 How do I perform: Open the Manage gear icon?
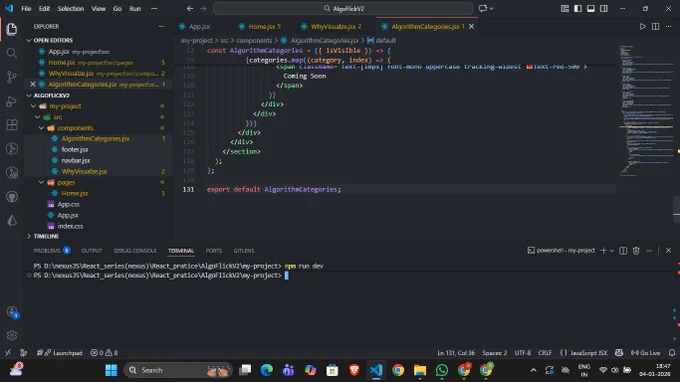click(x=12, y=335)
